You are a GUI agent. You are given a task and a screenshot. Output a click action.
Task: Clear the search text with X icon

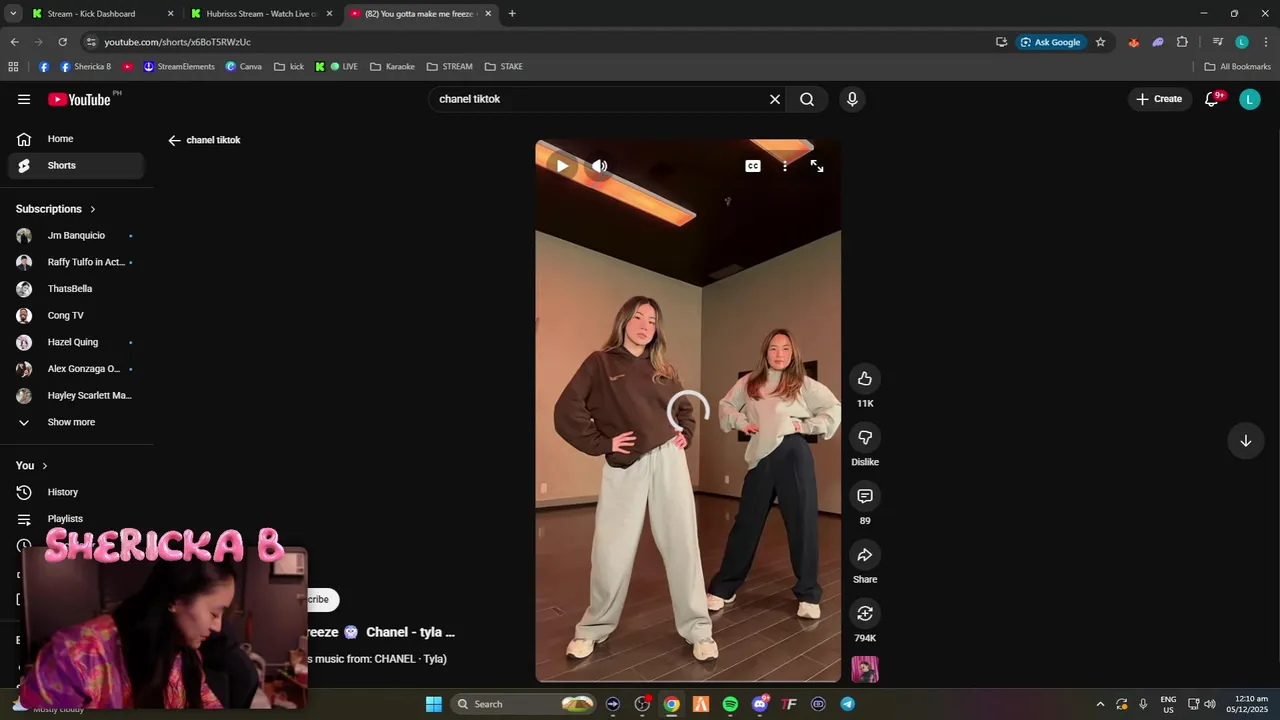coord(774,99)
